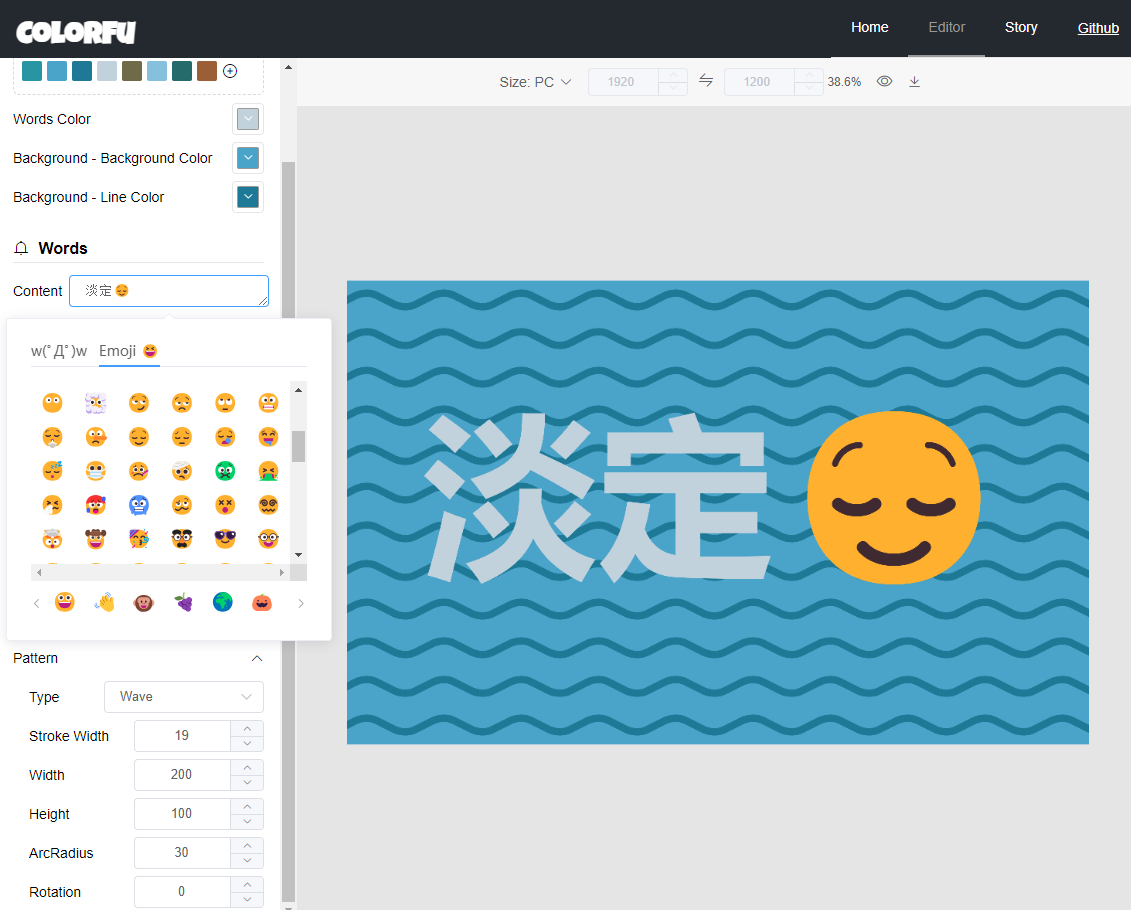Go to the Home page

(869, 27)
